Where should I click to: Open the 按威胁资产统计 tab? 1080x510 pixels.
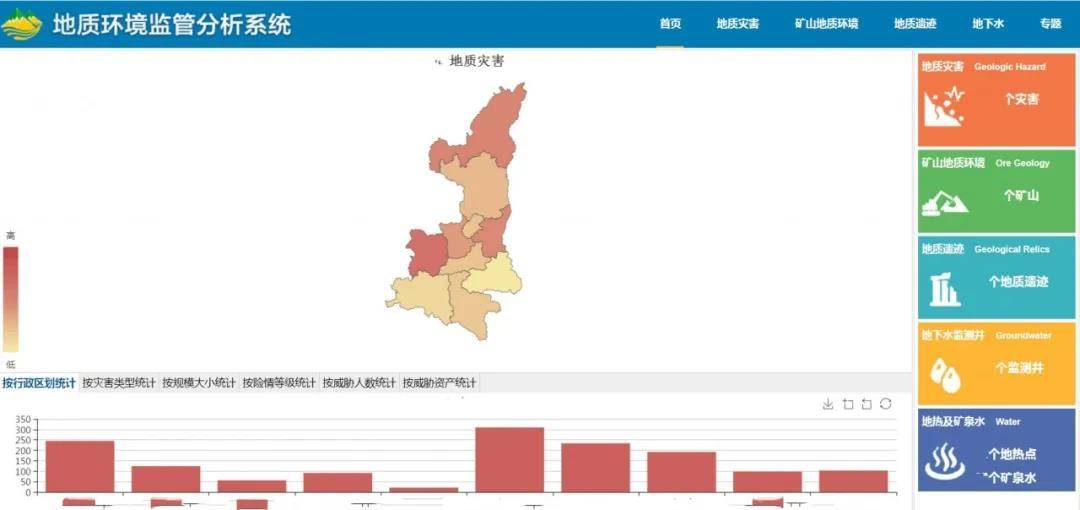click(439, 383)
